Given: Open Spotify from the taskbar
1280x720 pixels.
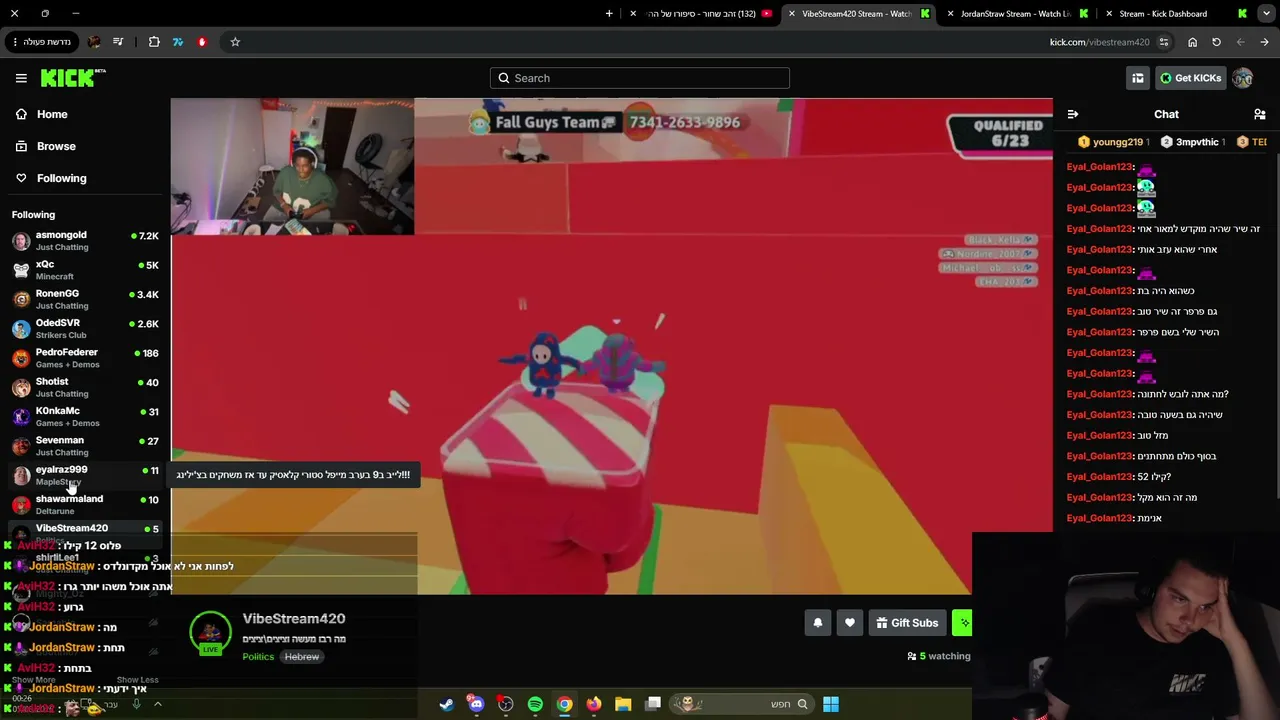Looking at the screenshot, I should pos(535,704).
